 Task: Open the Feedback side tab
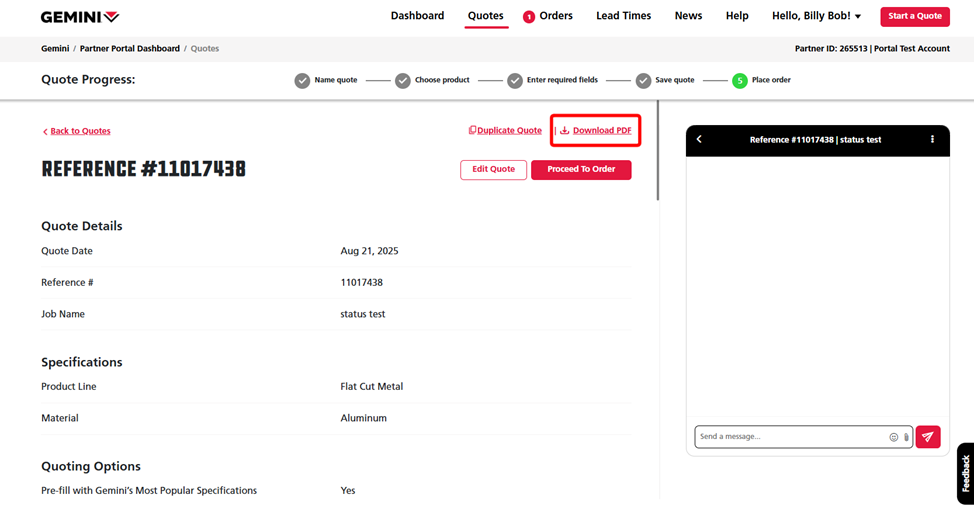[x=965, y=473]
